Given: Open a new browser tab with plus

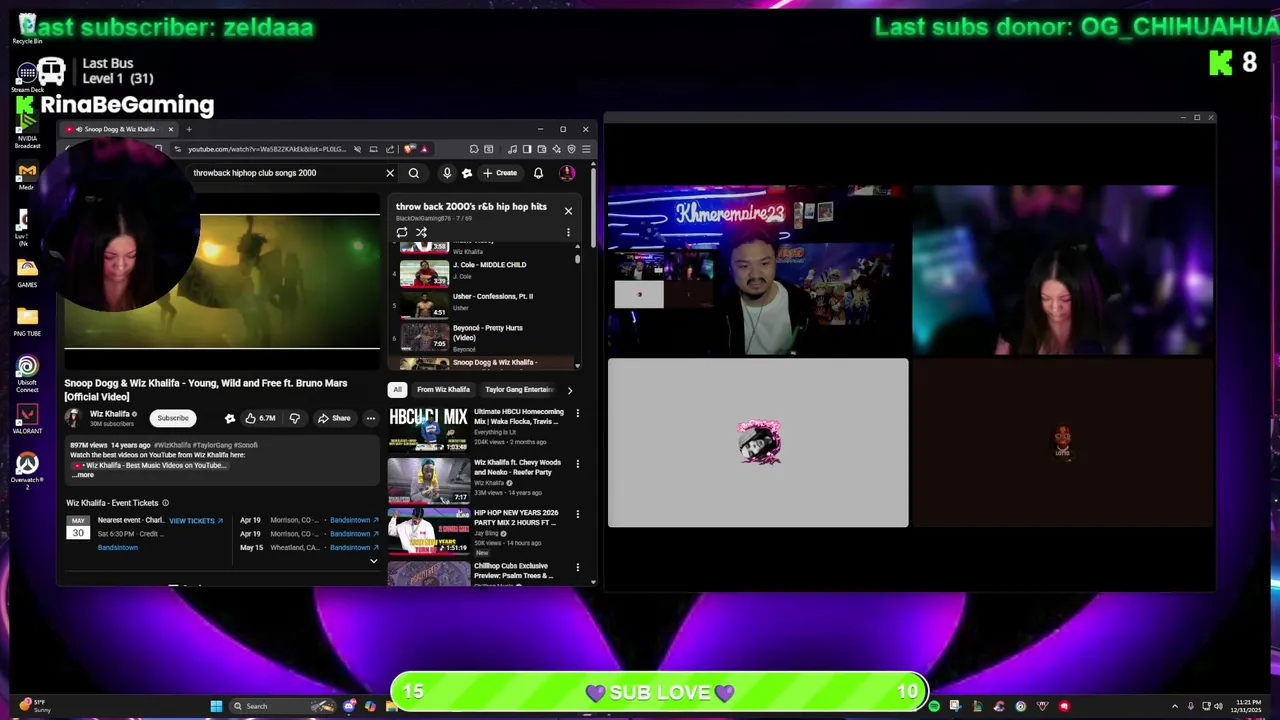Looking at the screenshot, I should pos(188,129).
